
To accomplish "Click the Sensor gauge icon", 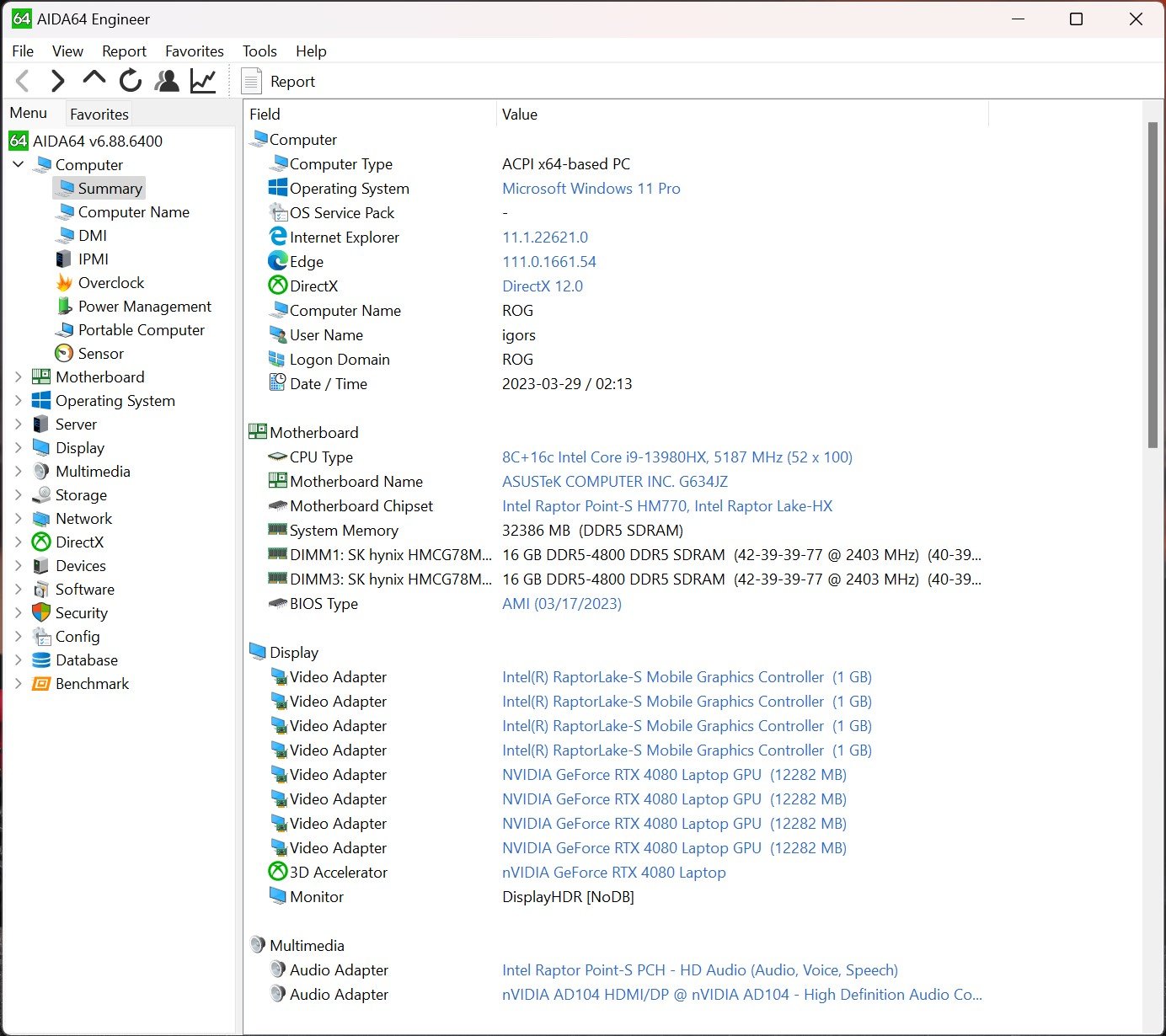I will pos(64,353).
